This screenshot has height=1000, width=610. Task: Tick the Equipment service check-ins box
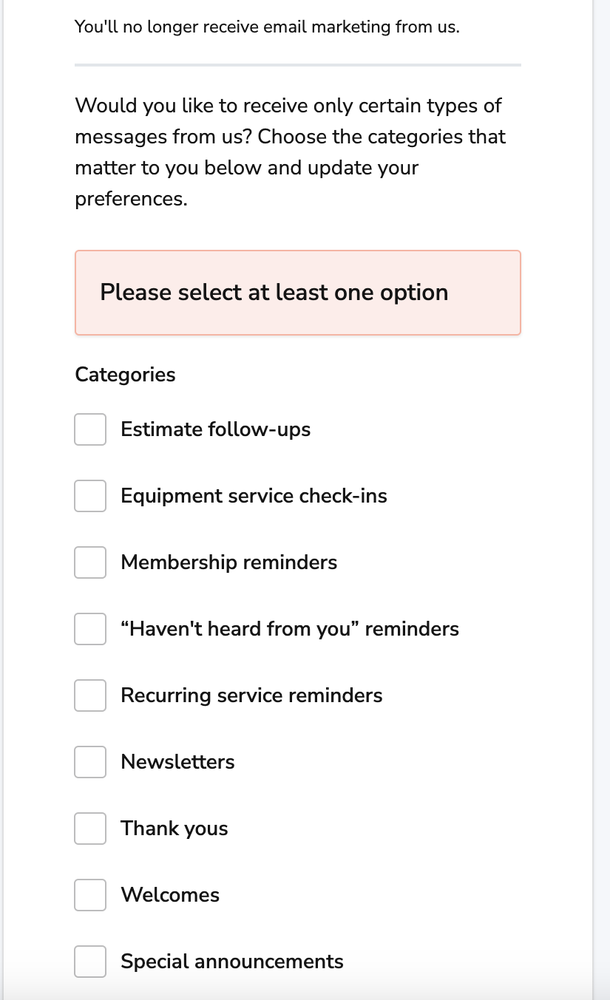pyautogui.click(x=90, y=496)
